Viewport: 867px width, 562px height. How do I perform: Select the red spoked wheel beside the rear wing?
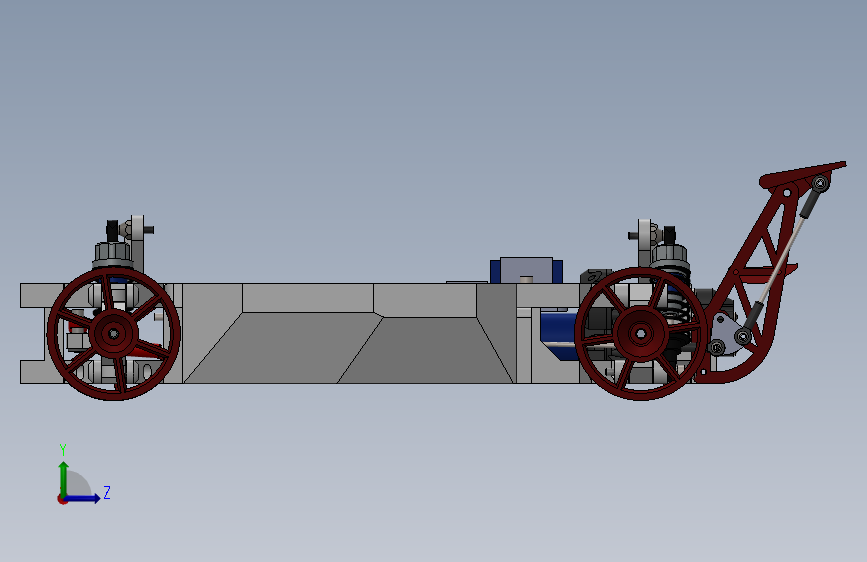[641, 334]
